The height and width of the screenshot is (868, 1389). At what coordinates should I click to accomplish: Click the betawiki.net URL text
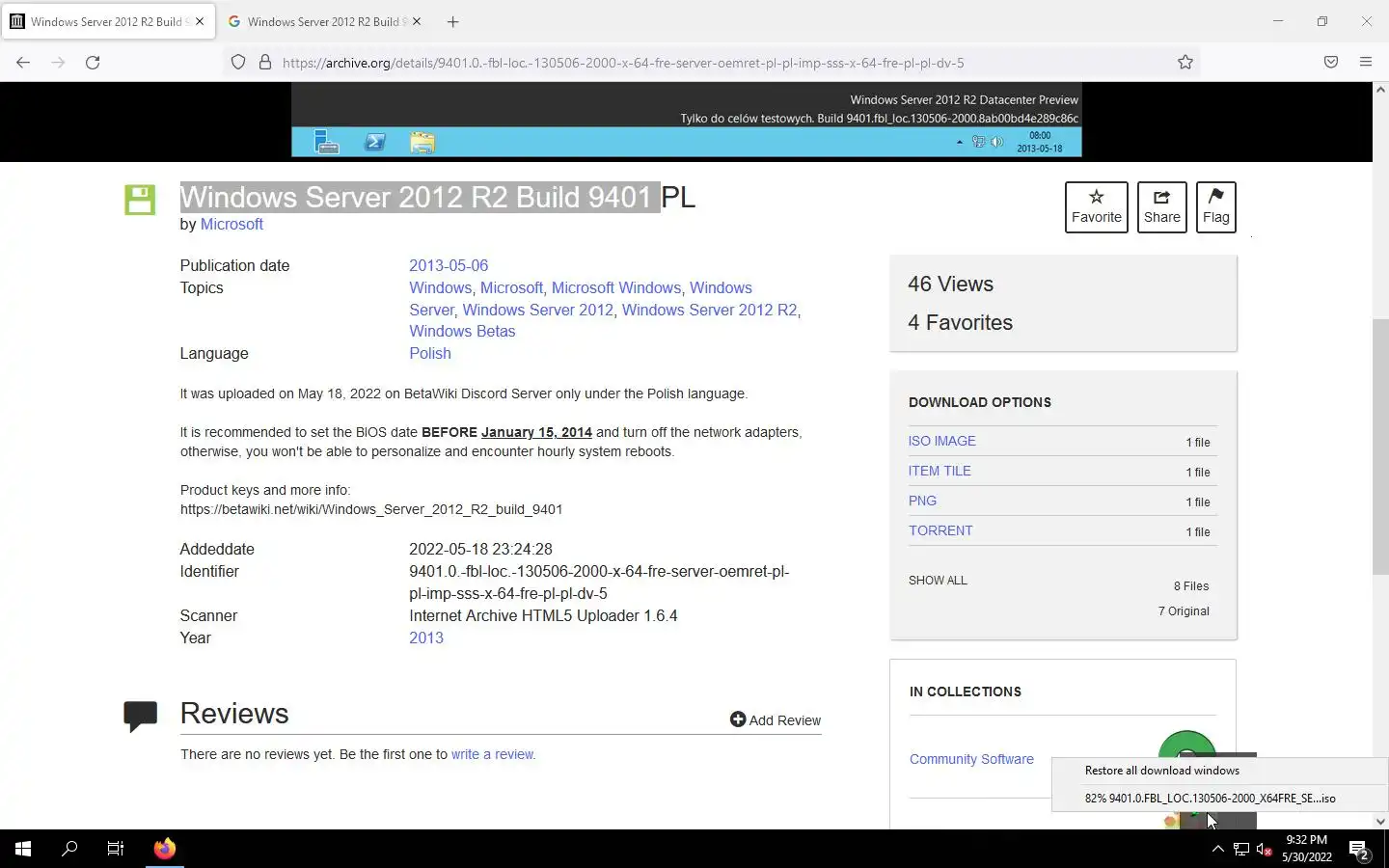(x=371, y=509)
